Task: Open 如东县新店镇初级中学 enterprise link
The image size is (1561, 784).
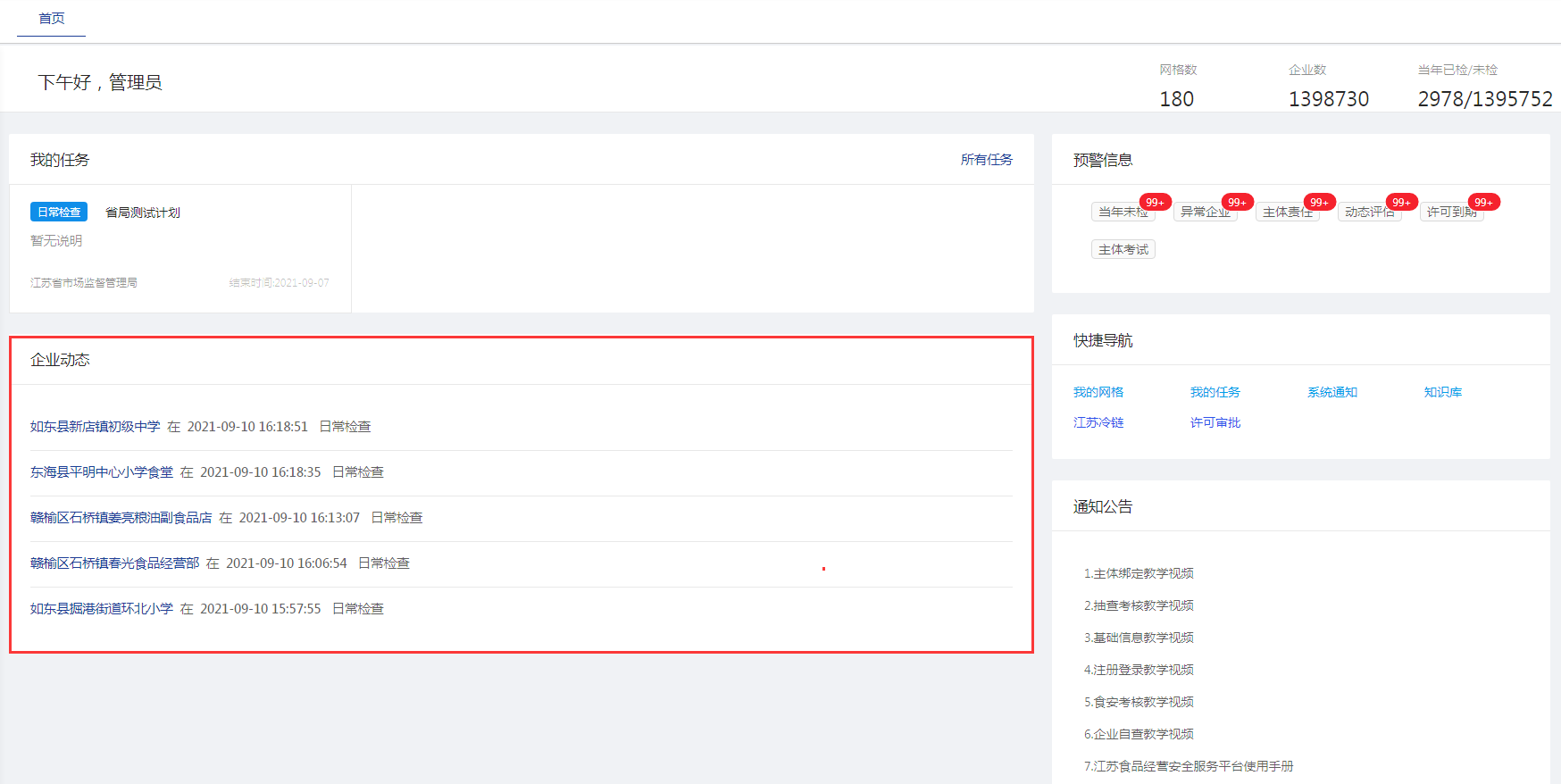Action: pyautogui.click(x=96, y=427)
